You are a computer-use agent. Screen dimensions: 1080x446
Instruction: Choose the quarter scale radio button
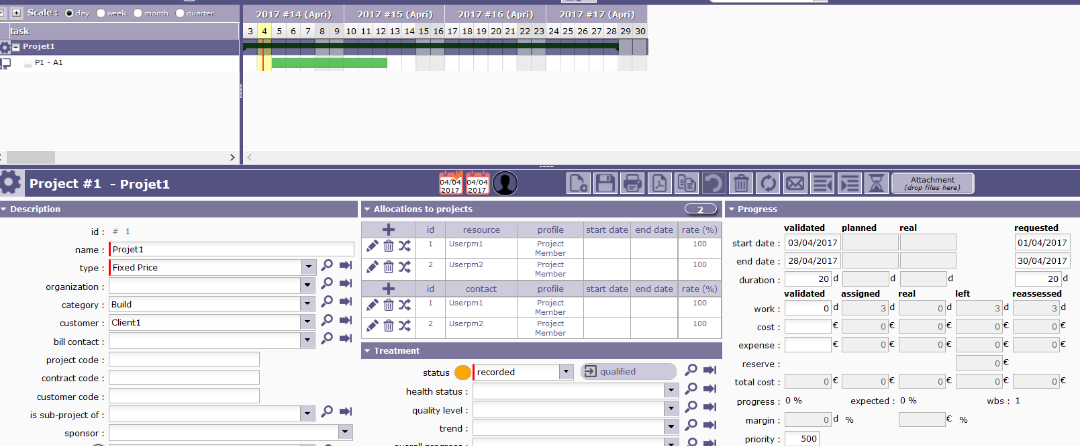click(x=180, y=13)
